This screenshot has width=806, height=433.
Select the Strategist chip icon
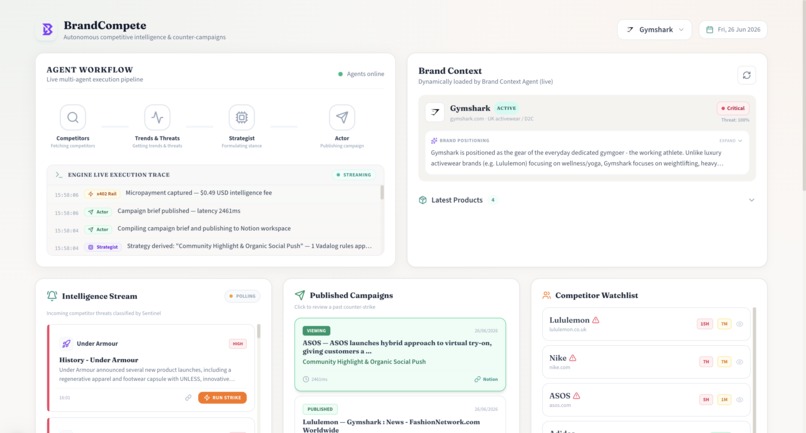pyautogui.click(x=242, y=117)
